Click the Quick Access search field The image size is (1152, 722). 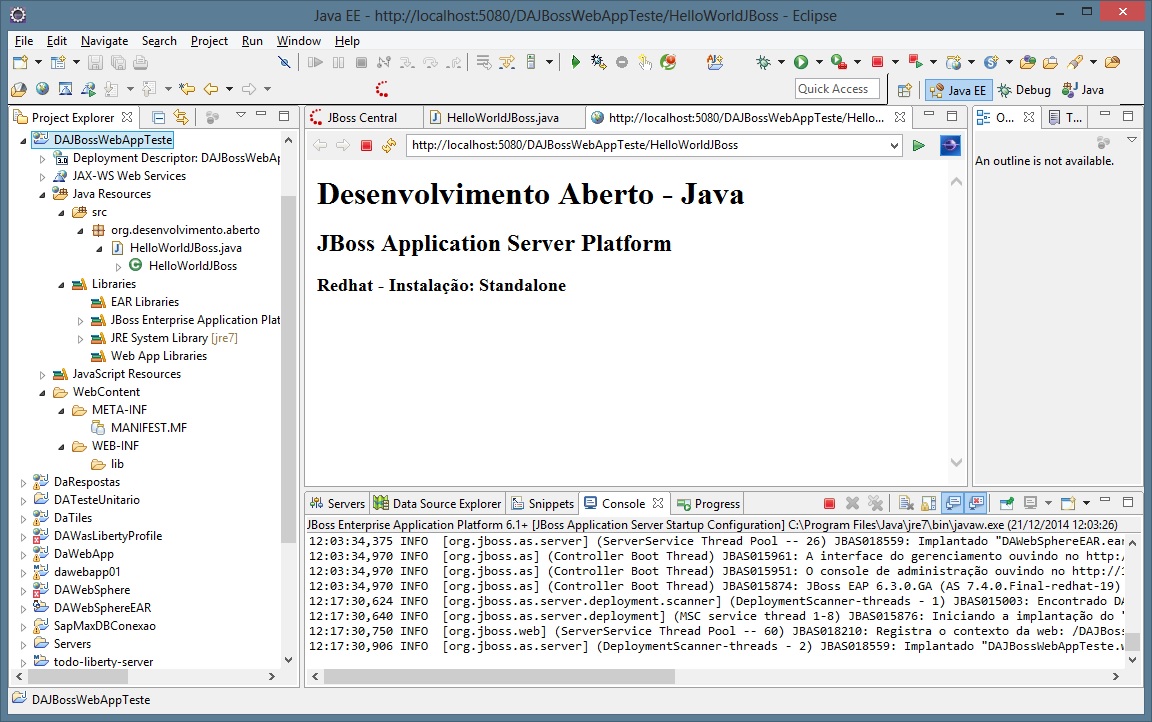click(x=837, y=89)
